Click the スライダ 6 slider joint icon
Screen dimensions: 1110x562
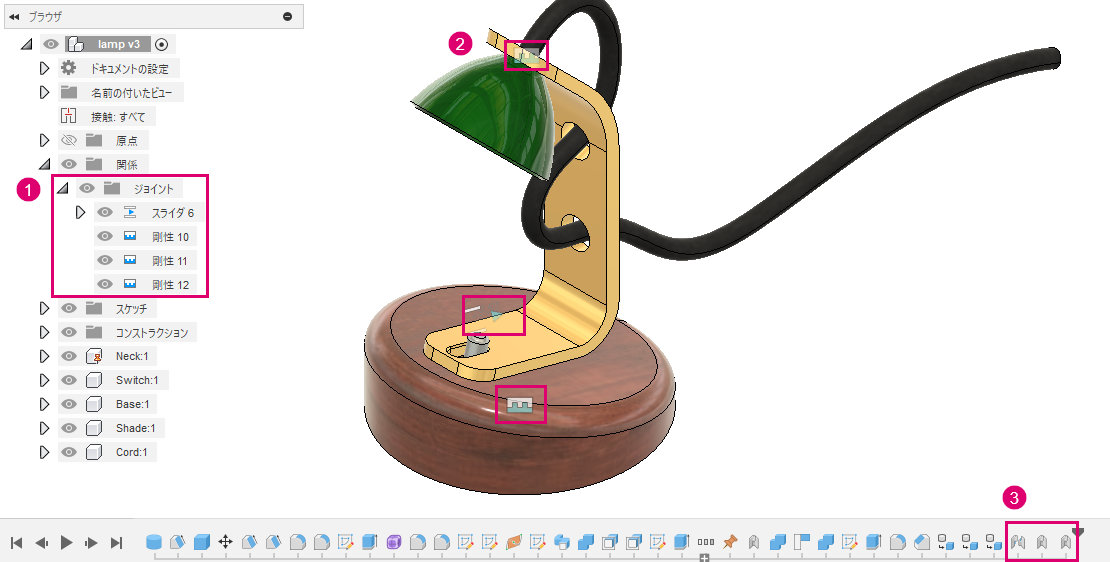coord(130,212)
